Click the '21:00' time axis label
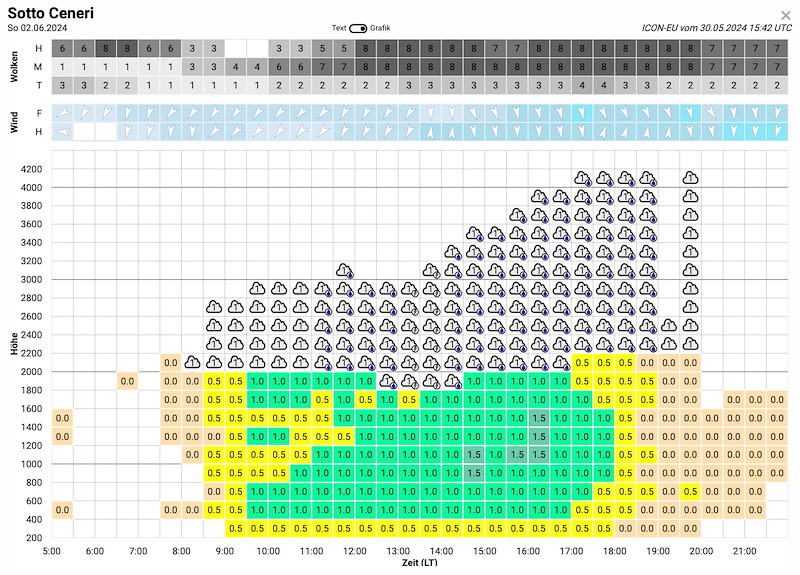Image resolution: width=800 pixels, height=575 pixels. [744, 551]
